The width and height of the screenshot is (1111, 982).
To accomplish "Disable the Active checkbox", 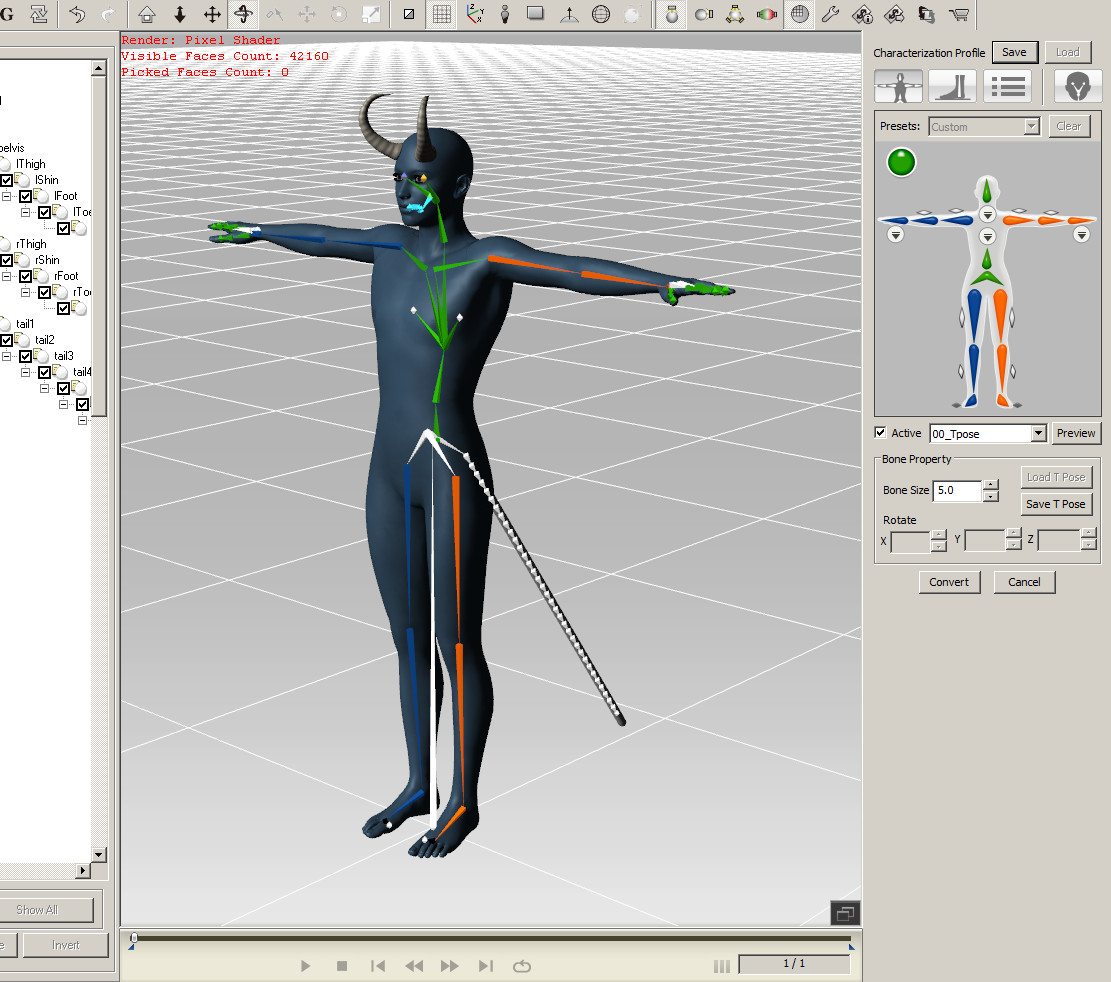I will 880,433.
